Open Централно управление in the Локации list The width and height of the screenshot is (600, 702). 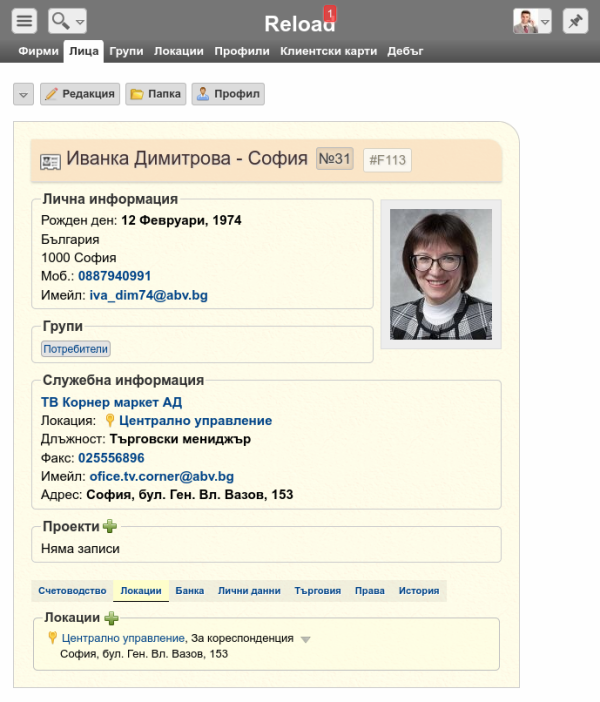(123, 638)
